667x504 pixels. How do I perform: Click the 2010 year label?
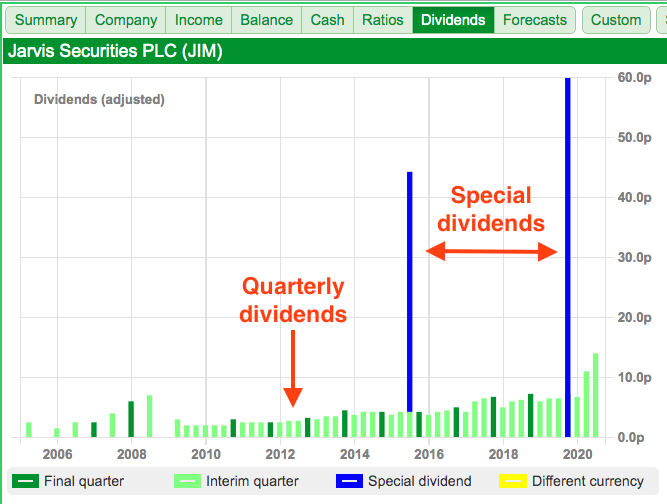click(x=206, y=454)
